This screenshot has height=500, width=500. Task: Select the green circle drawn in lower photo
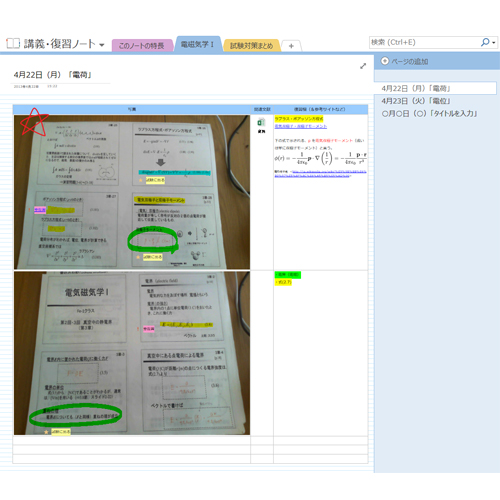coord(76,415)
